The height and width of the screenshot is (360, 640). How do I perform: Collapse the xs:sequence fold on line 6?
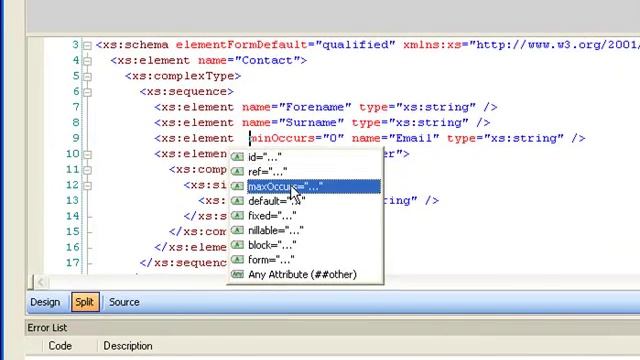(87, 92)
